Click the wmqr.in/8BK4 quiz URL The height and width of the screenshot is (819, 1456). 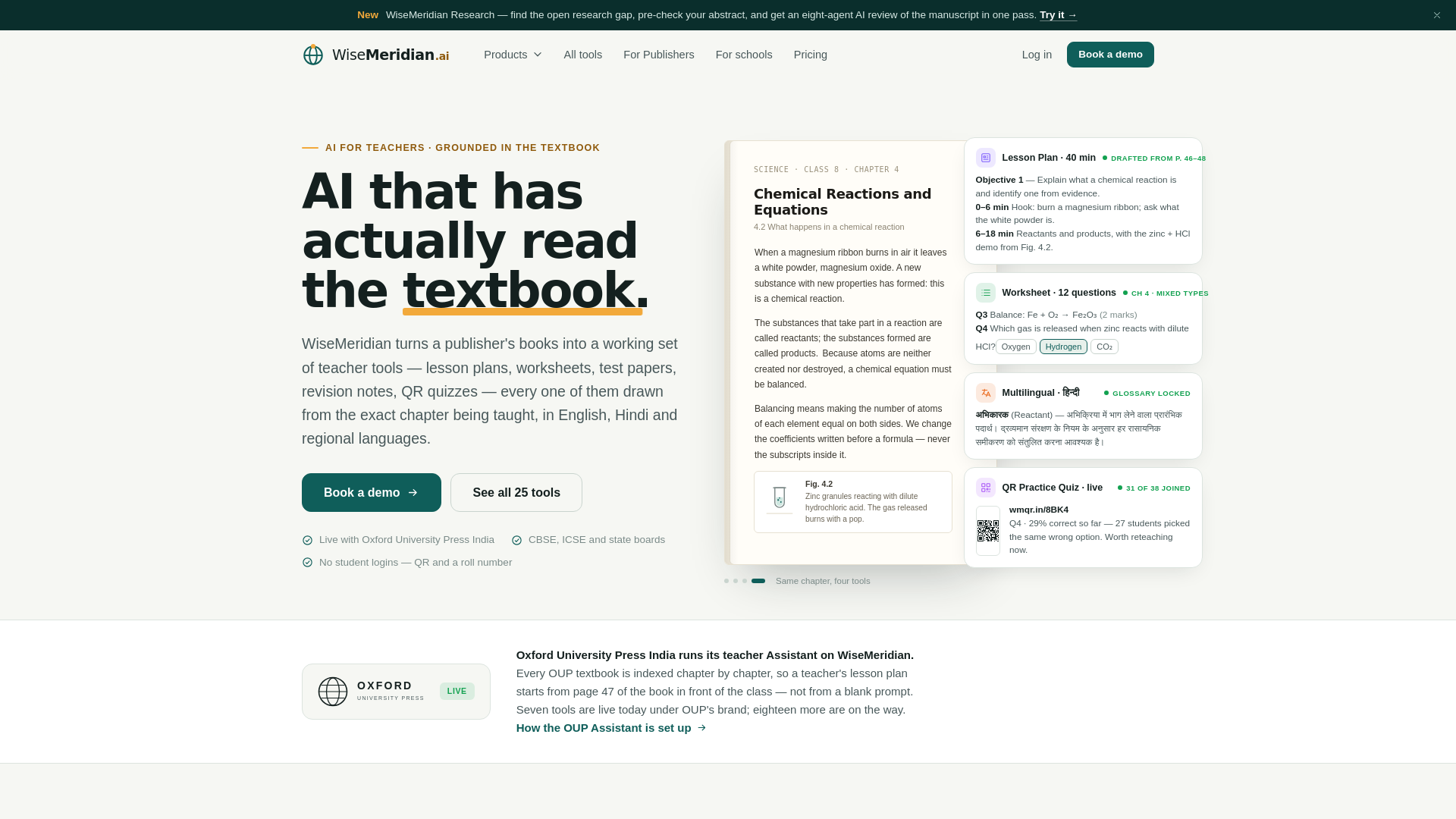click(1039, 510)
